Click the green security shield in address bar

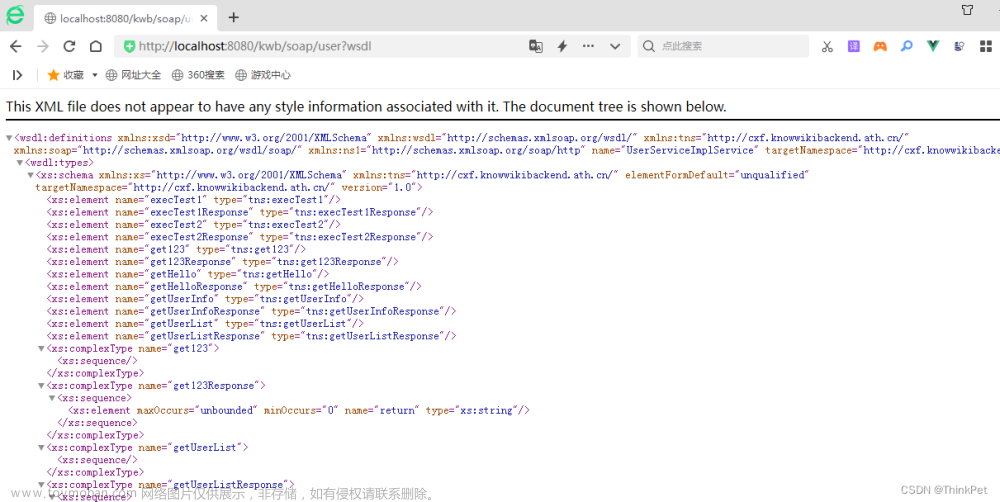coord(129,46)
